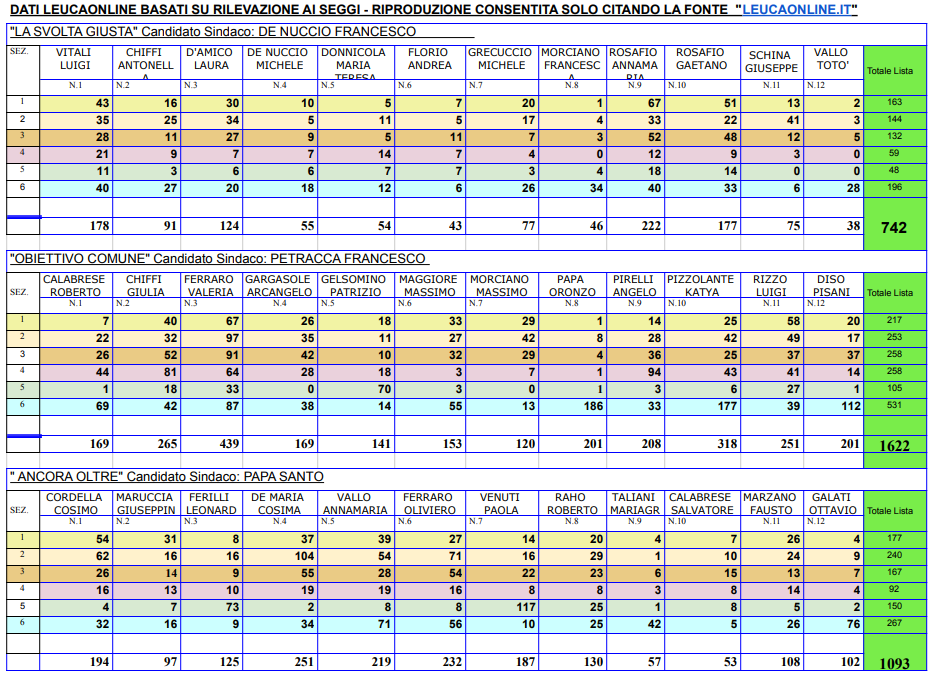Click the green list total 1622 cell
Screen dimensions: 932x674
[893, 445]
